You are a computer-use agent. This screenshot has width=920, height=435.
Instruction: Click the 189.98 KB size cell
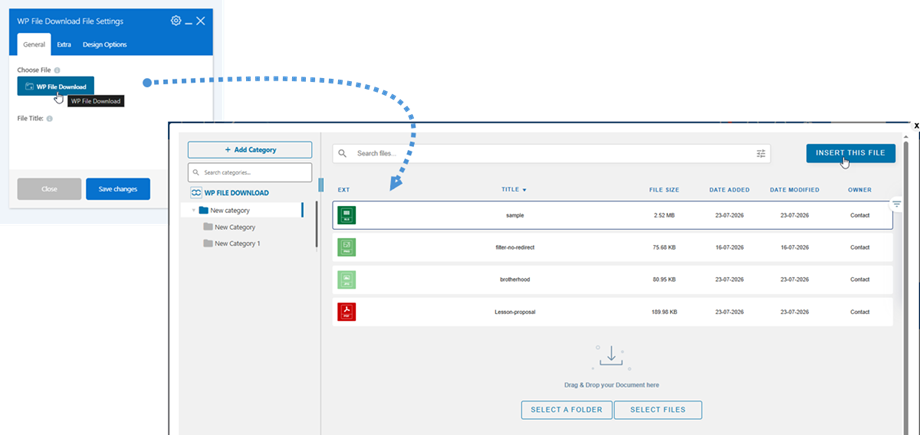point(664,312)
